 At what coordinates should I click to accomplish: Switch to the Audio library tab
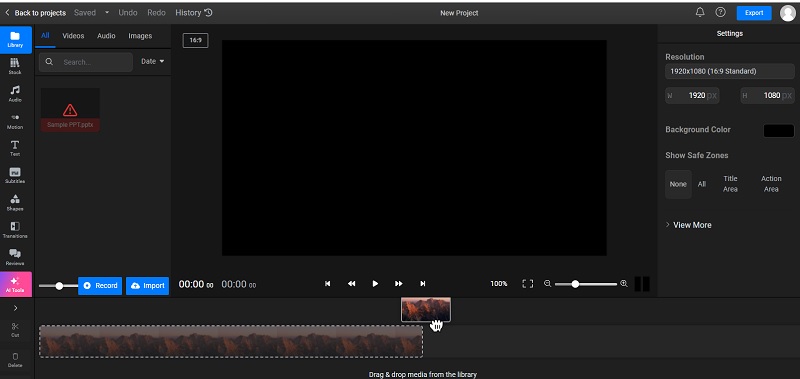click(x=106, y=36)
